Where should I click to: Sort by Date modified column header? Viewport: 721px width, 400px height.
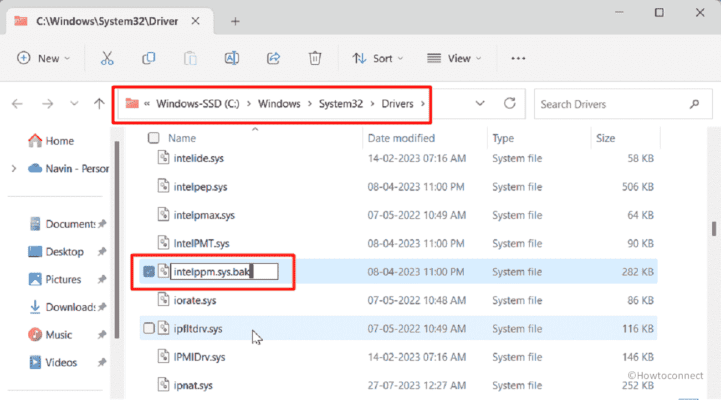point(401,138)
